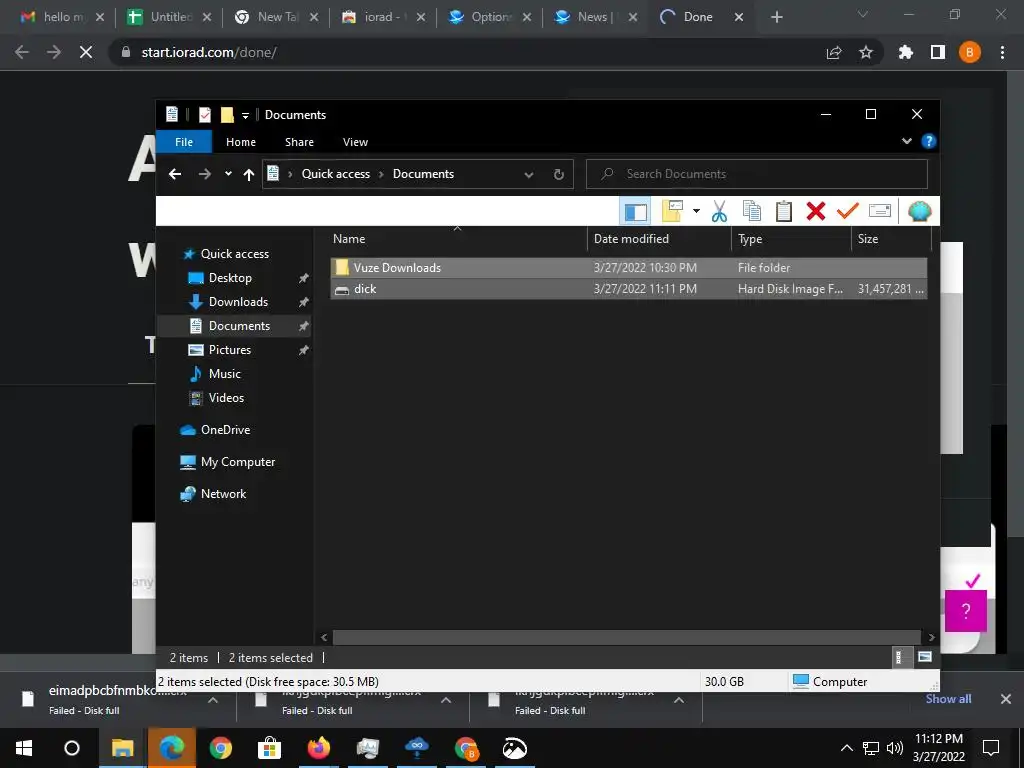Select the Vuze Downloads folder
The image size is (1024, 768).
coord(628,268)
